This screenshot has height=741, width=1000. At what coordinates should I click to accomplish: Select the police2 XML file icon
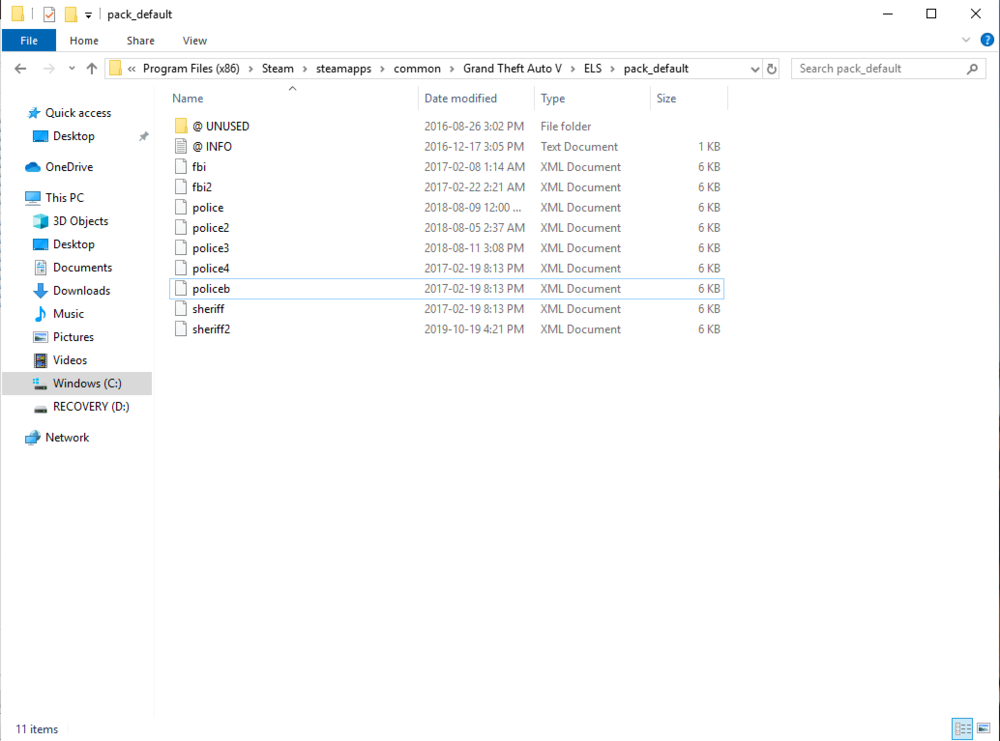(181, 228)
